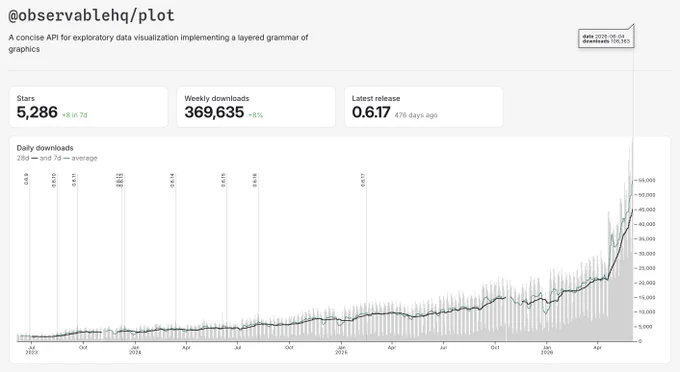
Task: Click the 5,000 y-axis tick label
Action: (x=645, y=326)
